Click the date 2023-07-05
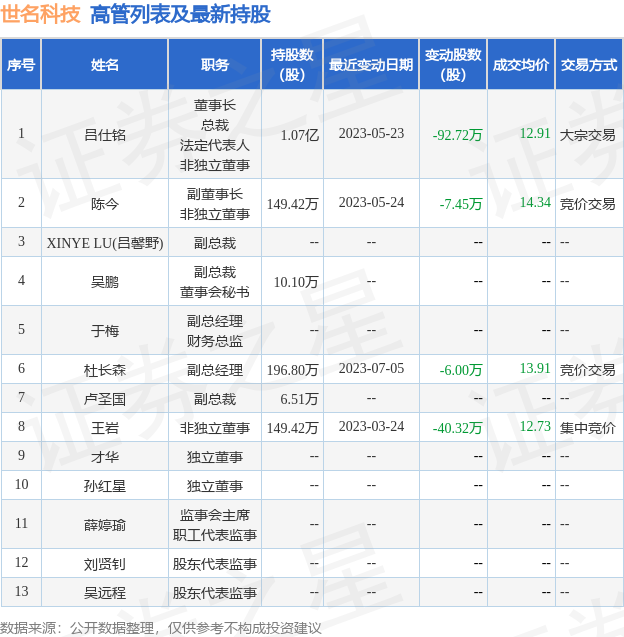The image size is (624, 637). tap(371, 368)
